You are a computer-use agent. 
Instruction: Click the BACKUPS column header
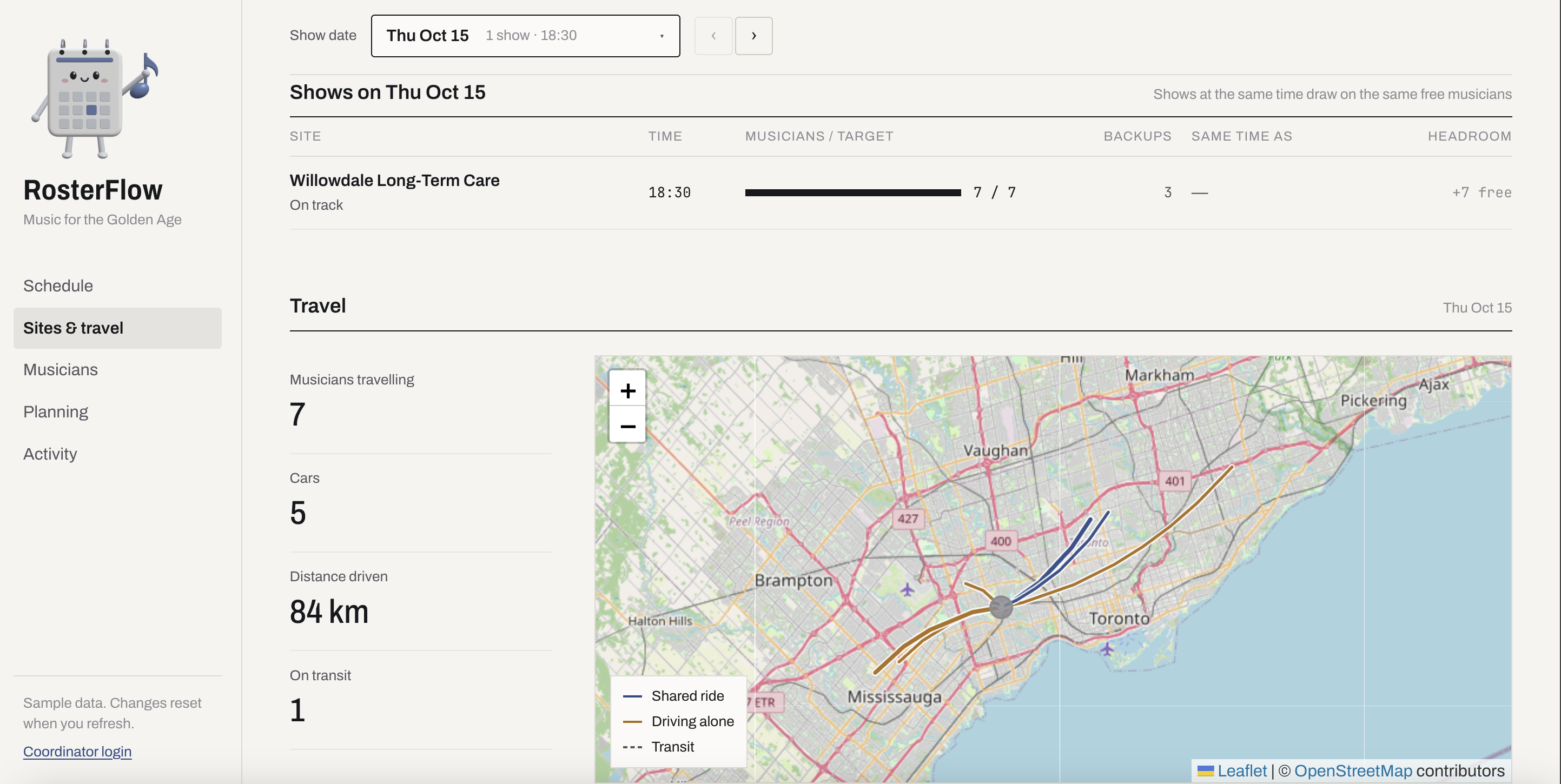coord(1137,136)
